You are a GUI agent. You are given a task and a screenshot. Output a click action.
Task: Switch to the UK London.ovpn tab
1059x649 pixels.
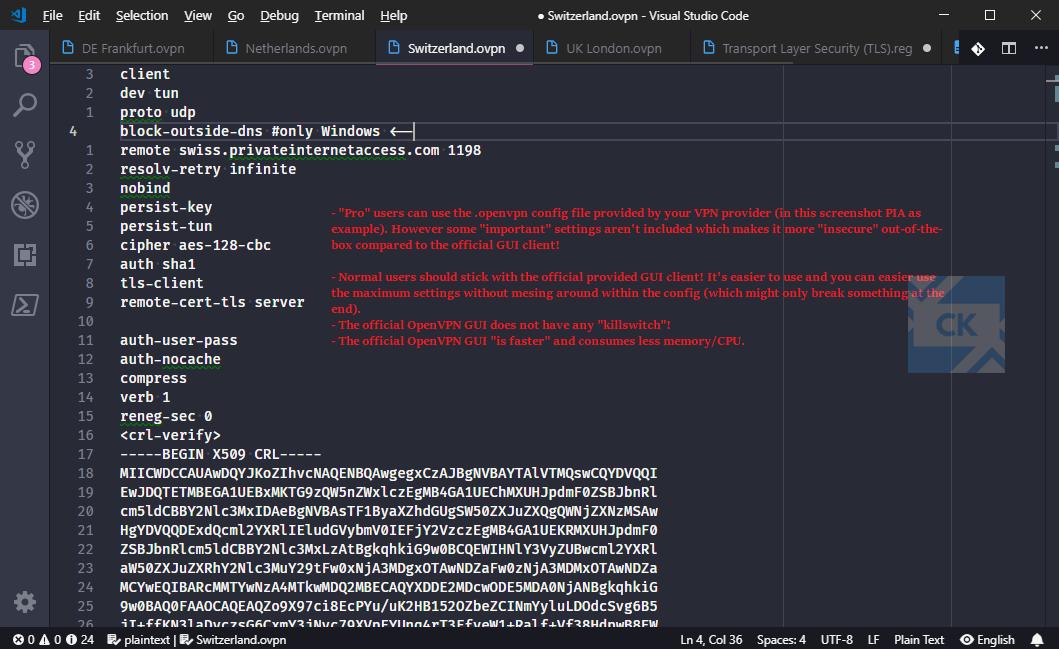(612, 48)
